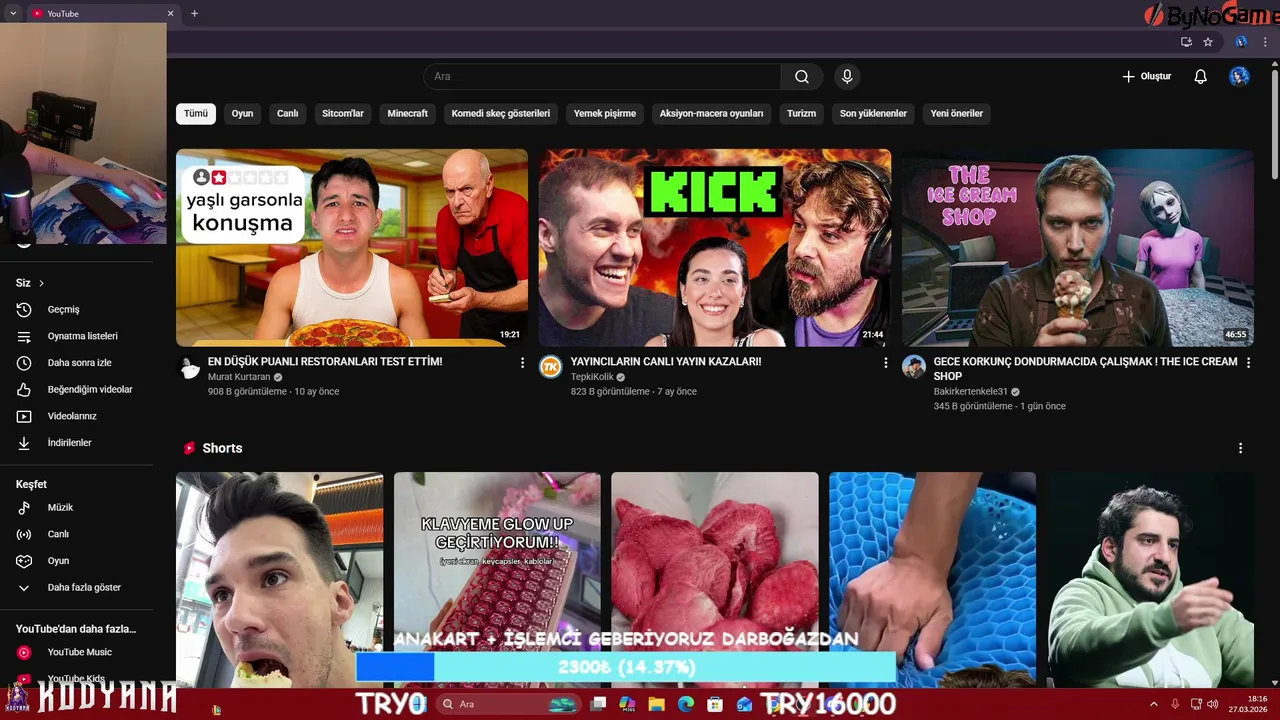Open YouTube Music sidebar link
1280x720 pixels.
pyautogui.click(x=77, y=652)
